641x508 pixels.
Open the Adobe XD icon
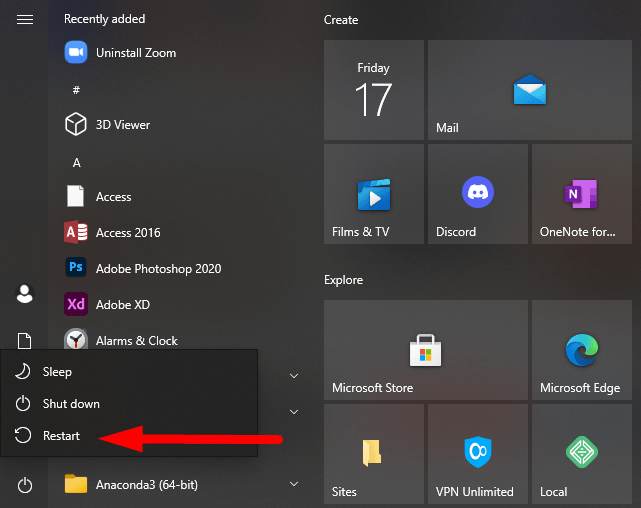(76, 304)
